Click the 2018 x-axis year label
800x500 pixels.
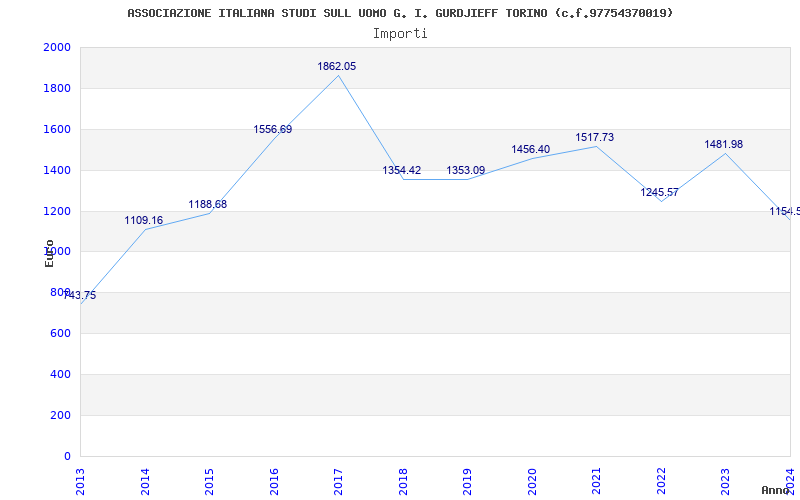(403, 481)
